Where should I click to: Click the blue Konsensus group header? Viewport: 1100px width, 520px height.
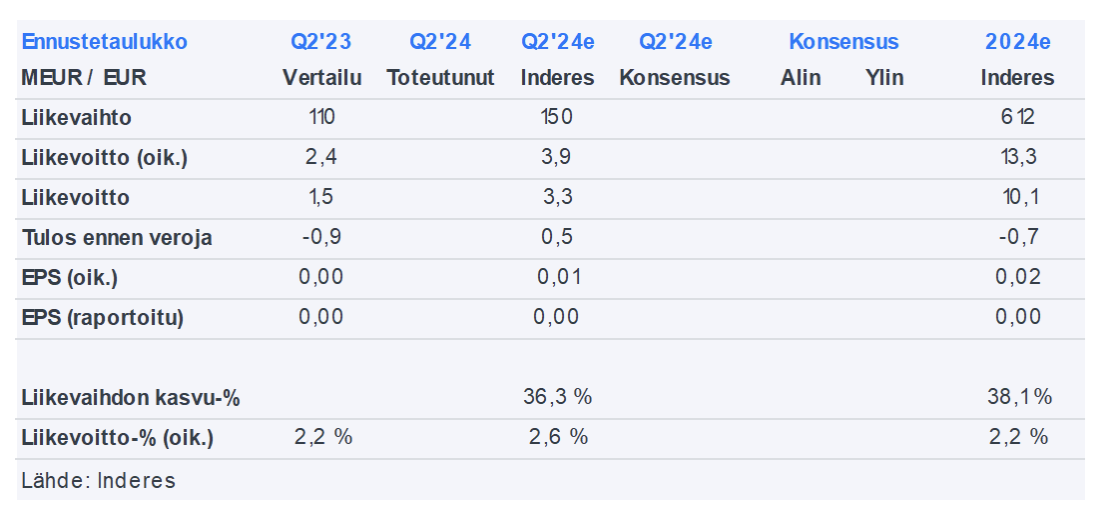tap(843, 42)
